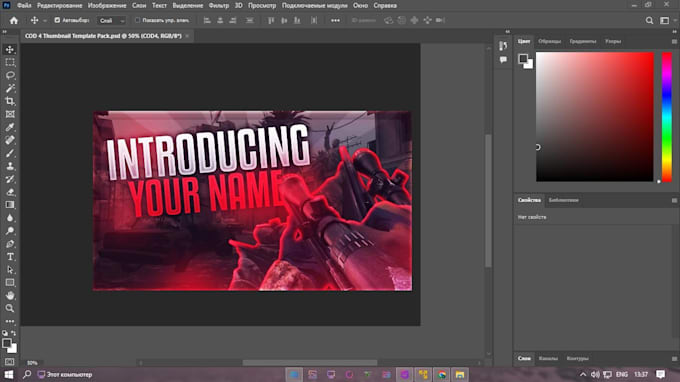Expand the collapsed toolbox with double arrows

click(x=5, y=32)
